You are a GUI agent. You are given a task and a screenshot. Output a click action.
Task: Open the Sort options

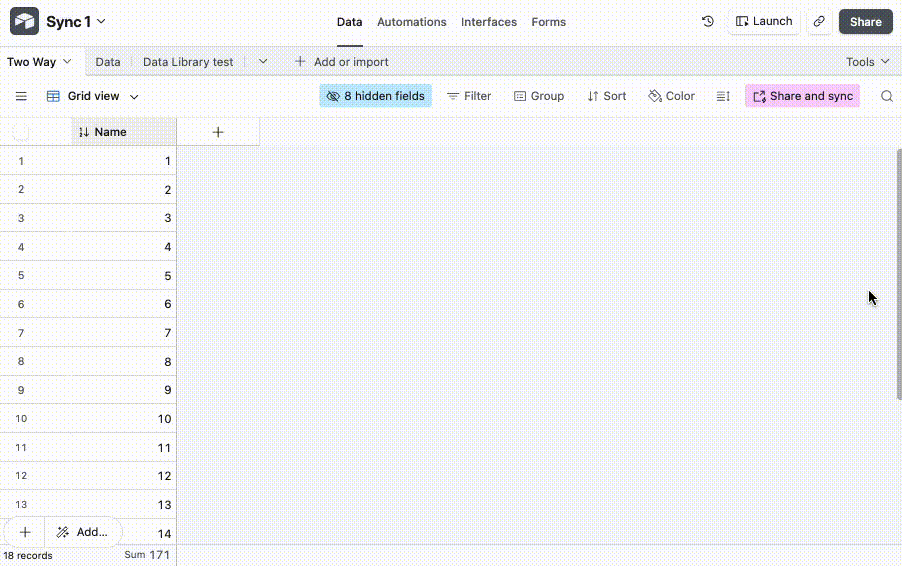pos(606,96)
